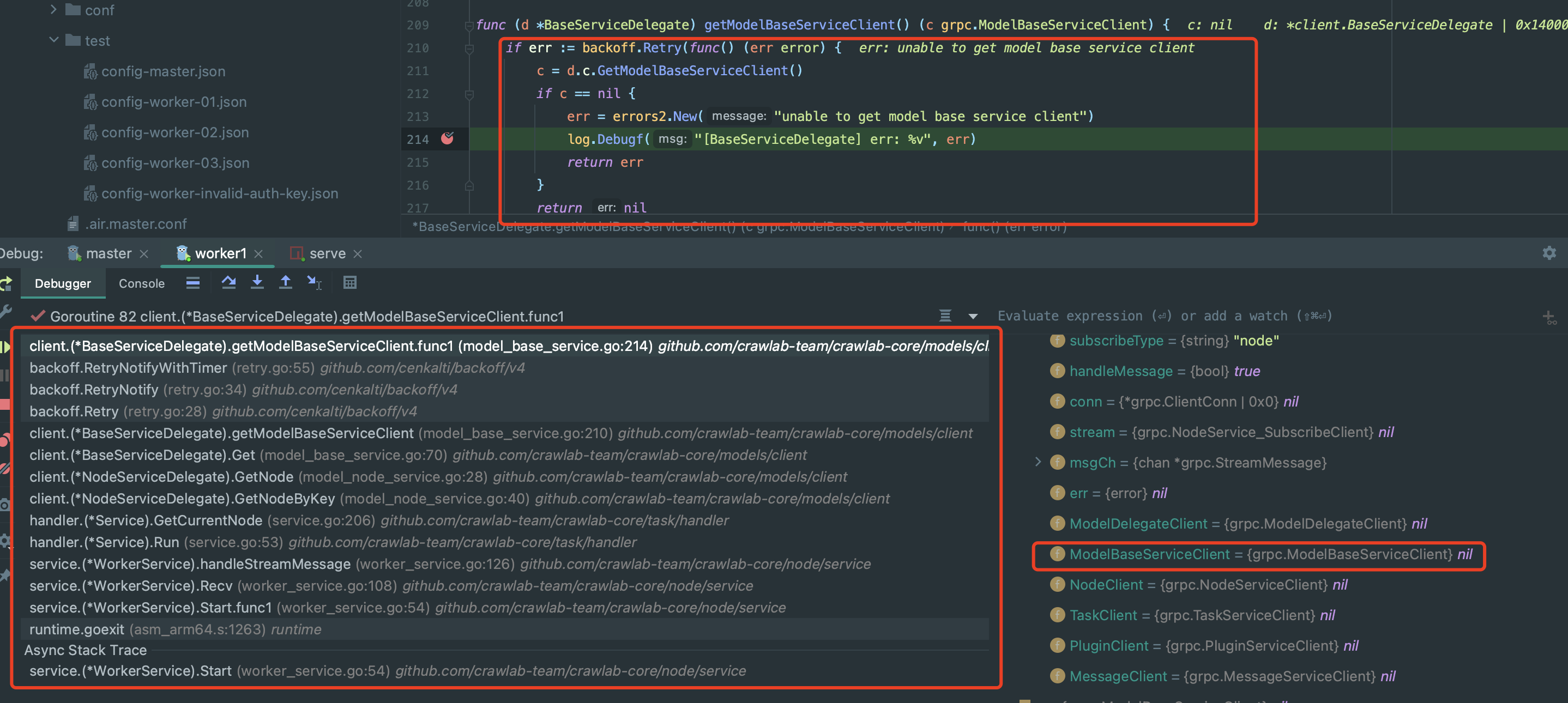This screenshot has height=703, width=1568.
Task: Click the add watch plus icon
Action: [1550, 317]
